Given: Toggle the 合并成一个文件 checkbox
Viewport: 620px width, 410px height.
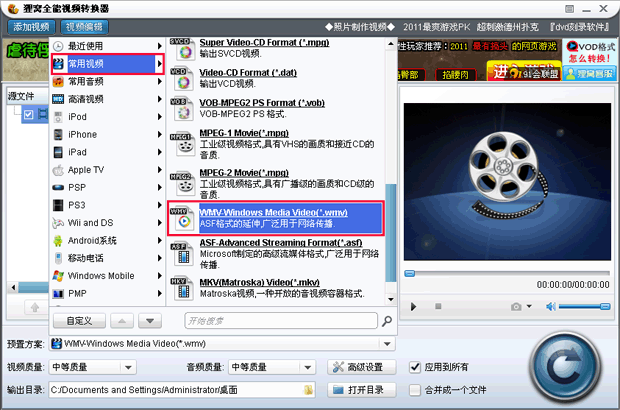Looking at the screenshot, I should (x=415, y=390).
